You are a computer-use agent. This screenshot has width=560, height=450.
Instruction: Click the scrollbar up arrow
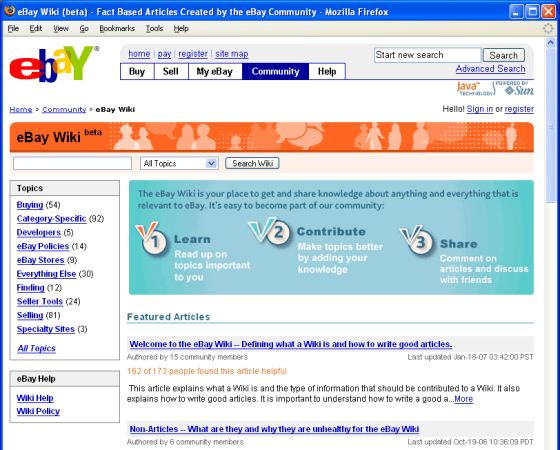coord(550,42)
